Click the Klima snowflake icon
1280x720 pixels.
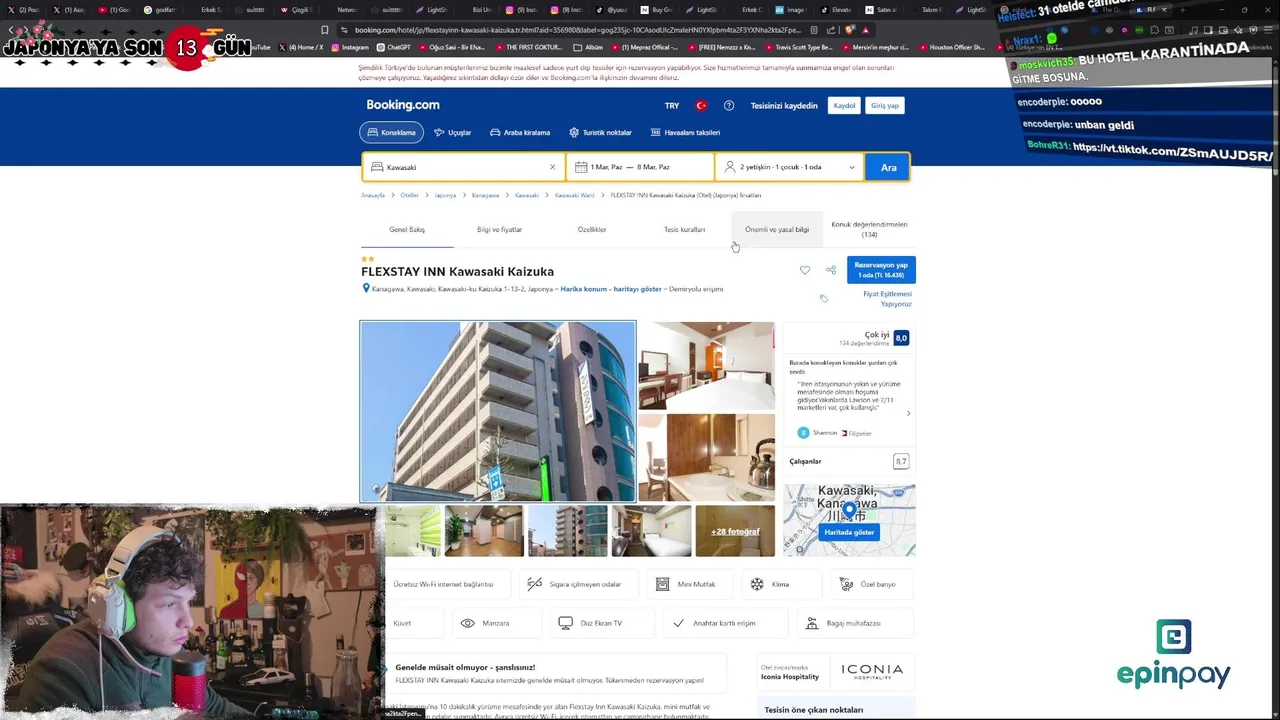coord(757,584)
